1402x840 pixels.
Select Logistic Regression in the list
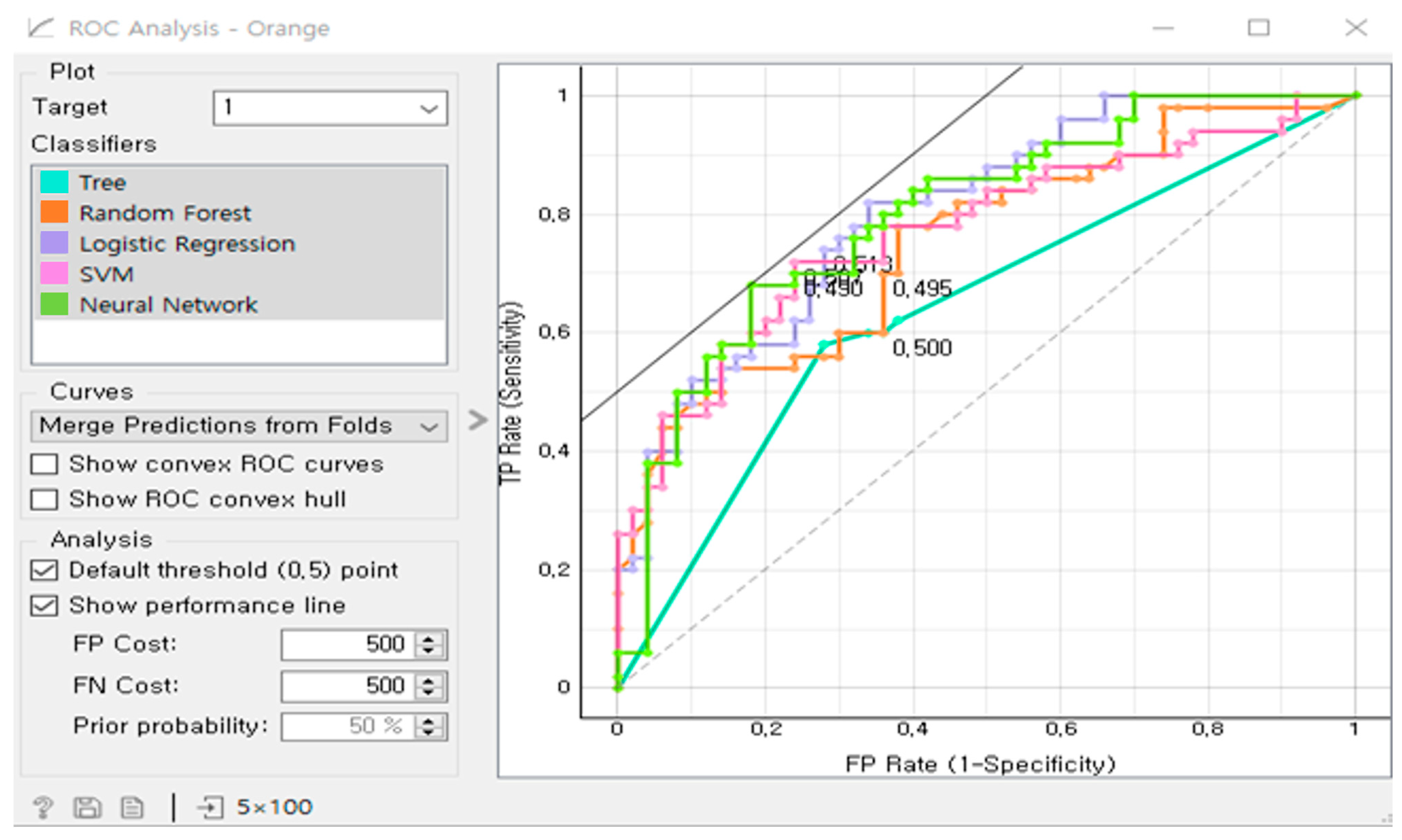coord(187,244)
